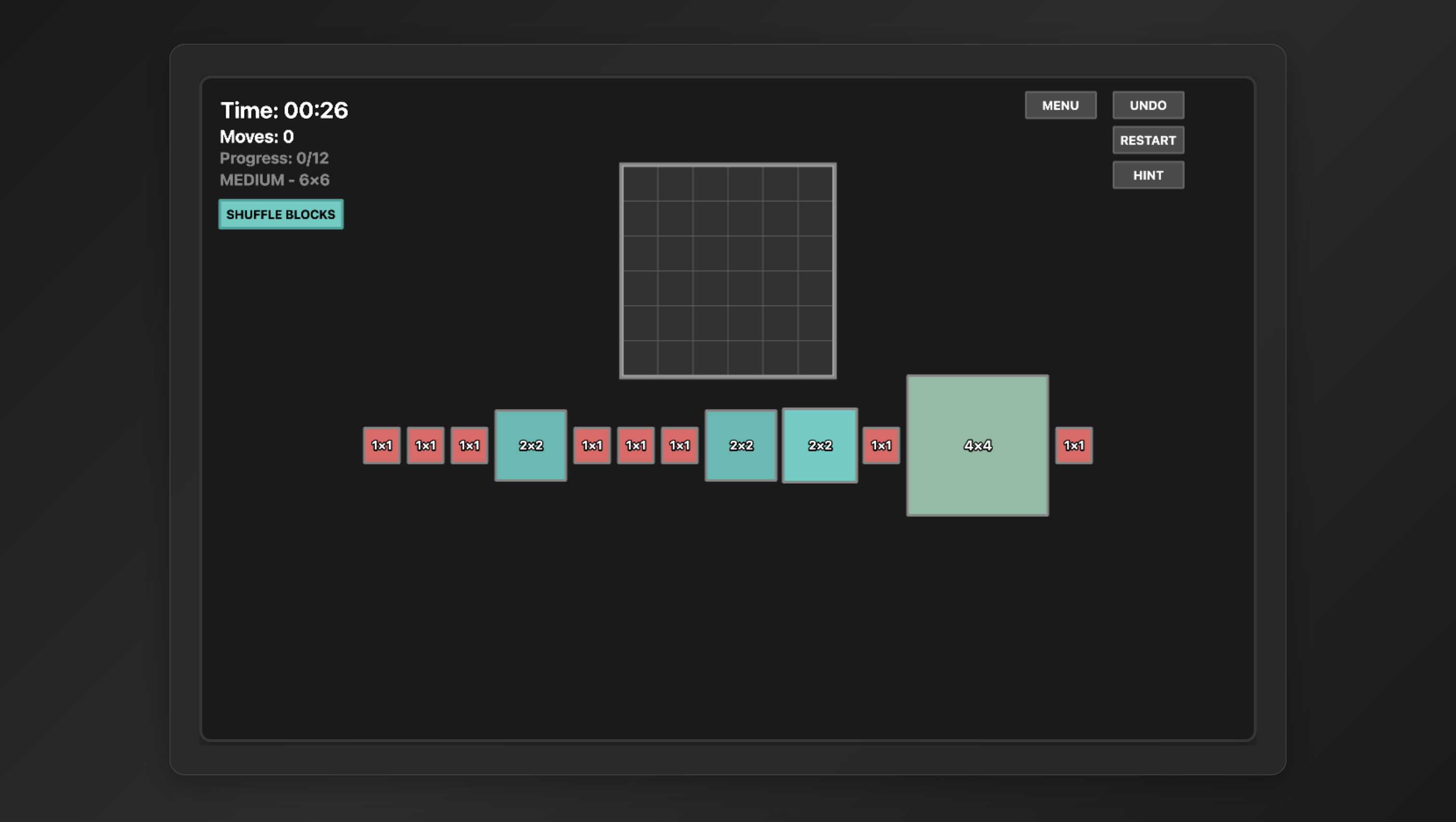Select the 2x2 block left of the highlighted one
The image size is (1456, 822).
pos(741,445)
